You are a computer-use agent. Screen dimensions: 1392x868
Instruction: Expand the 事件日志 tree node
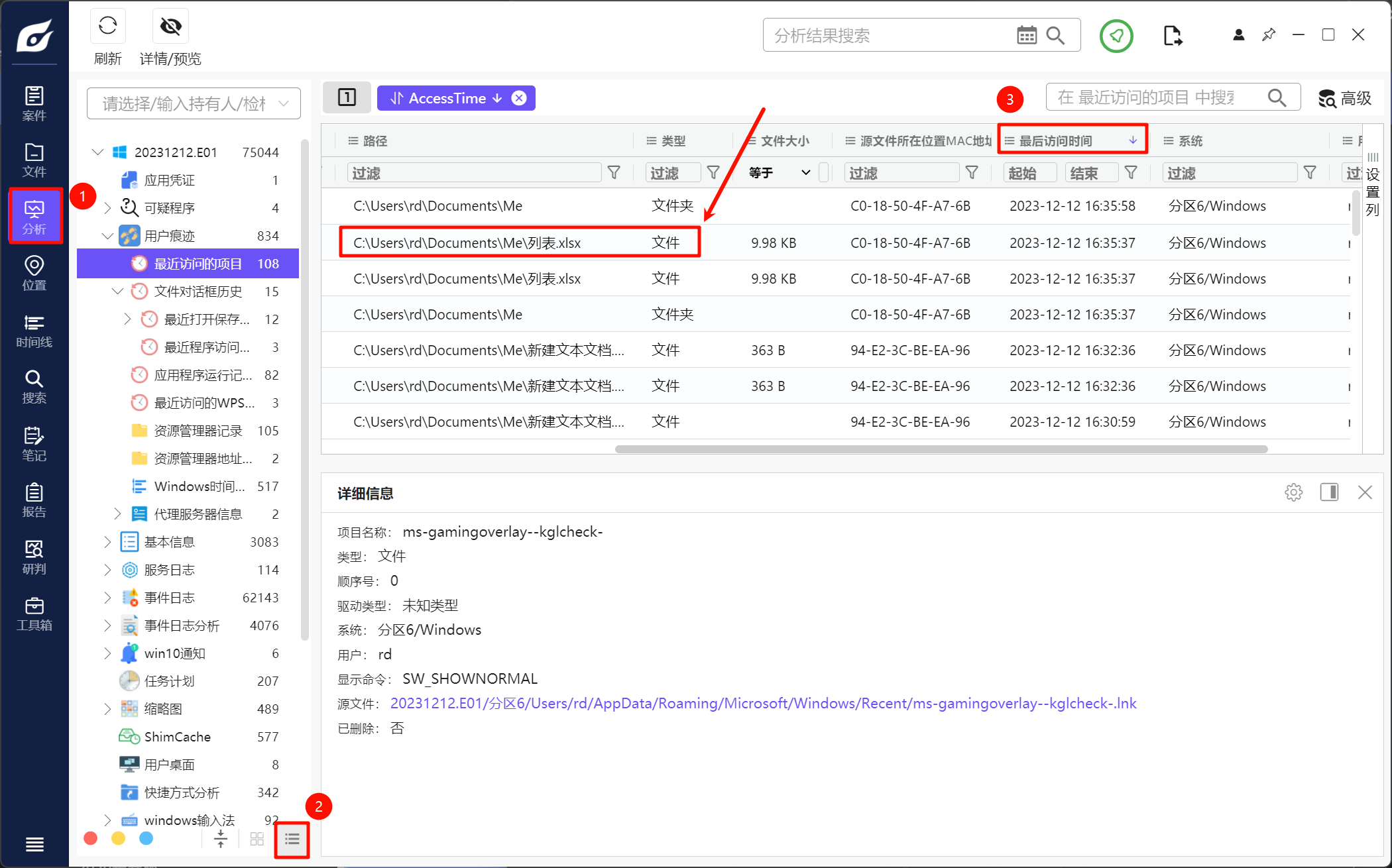click(x=107, y=598)
